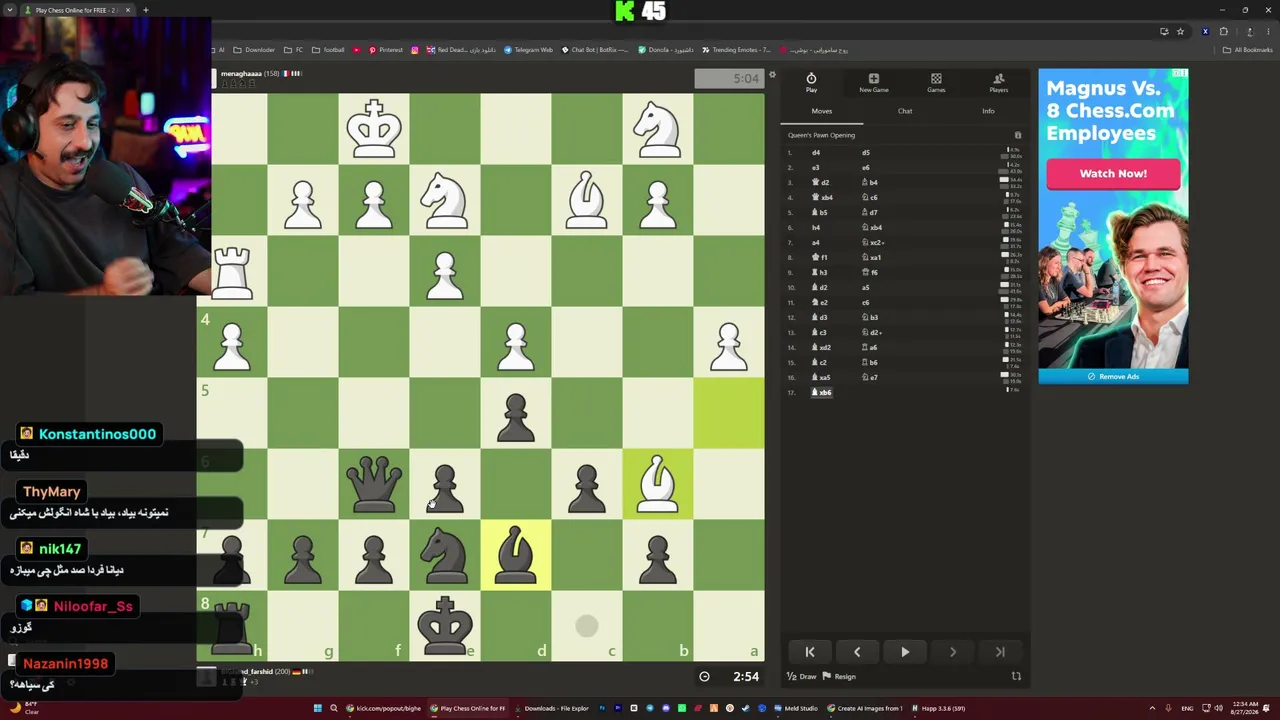Open the Trending Emotes bookmark
This screenshot has height=720, width=1280.
pos(736,50)
